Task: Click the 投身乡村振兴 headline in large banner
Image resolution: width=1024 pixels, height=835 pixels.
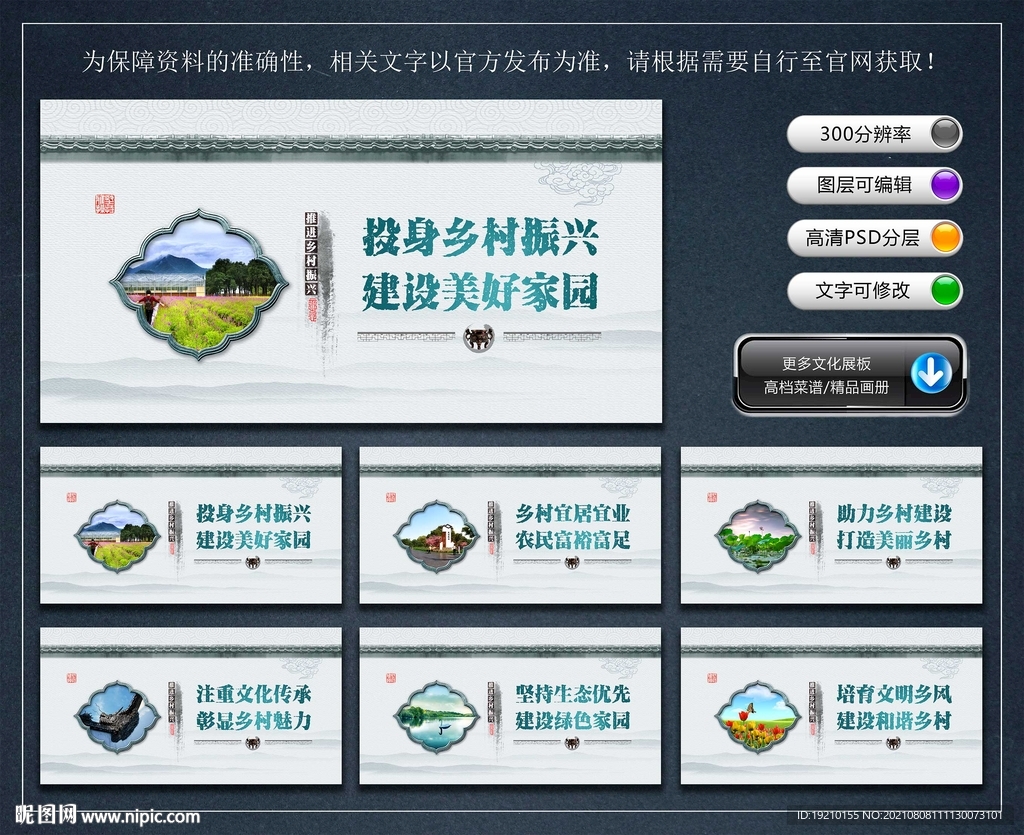Action: (x=480, y=237)
